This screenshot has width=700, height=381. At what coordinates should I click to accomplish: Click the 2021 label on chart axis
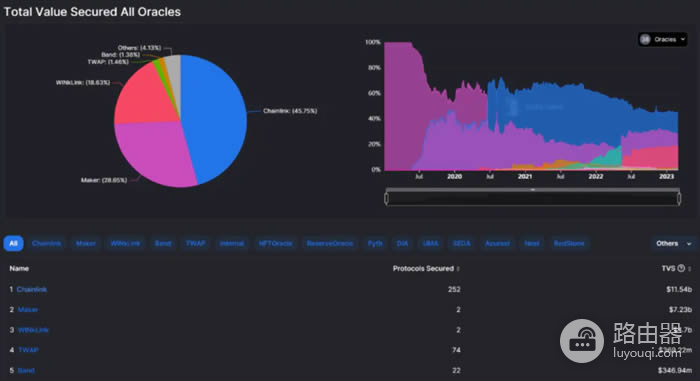point(525,176)
